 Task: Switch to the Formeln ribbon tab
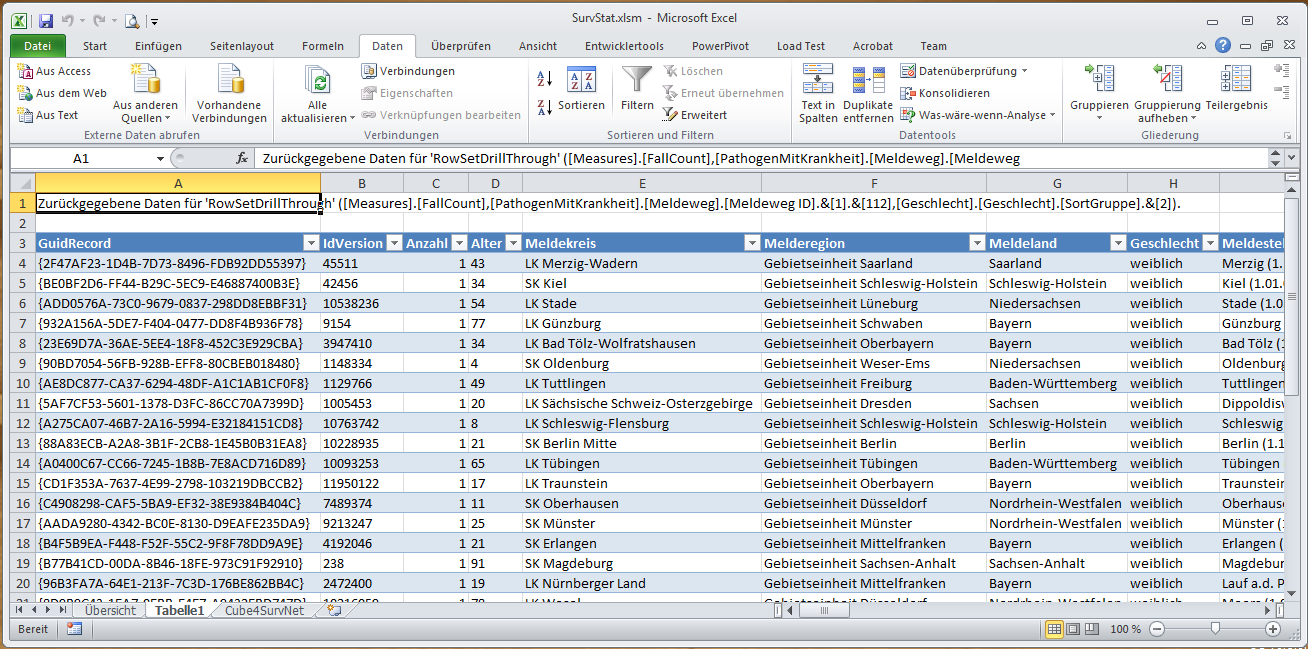(323, 46)
